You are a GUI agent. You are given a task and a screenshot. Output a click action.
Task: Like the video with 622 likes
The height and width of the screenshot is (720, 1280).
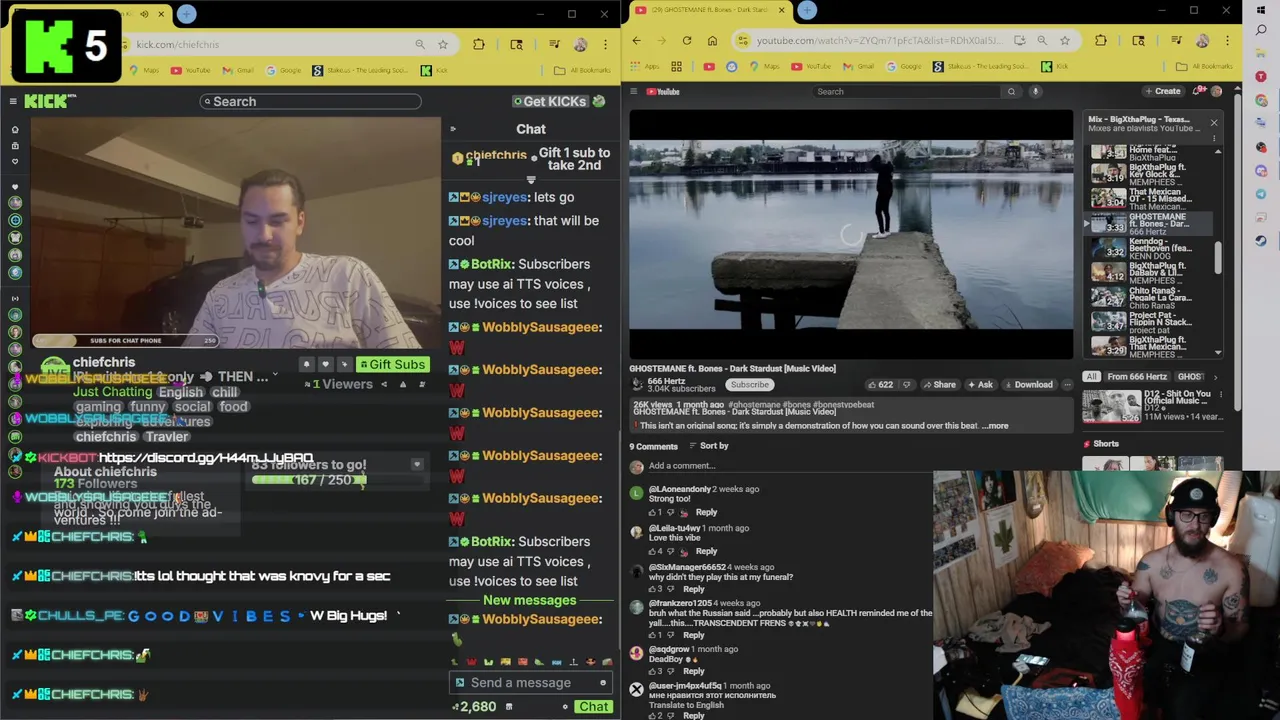click(x=880, y=384)
